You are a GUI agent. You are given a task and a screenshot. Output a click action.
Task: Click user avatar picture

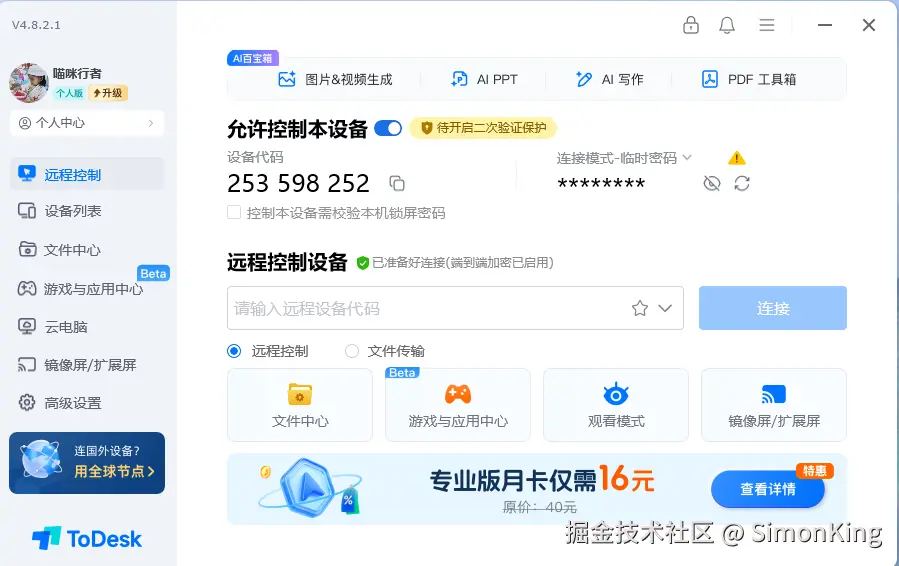point(29,83)
